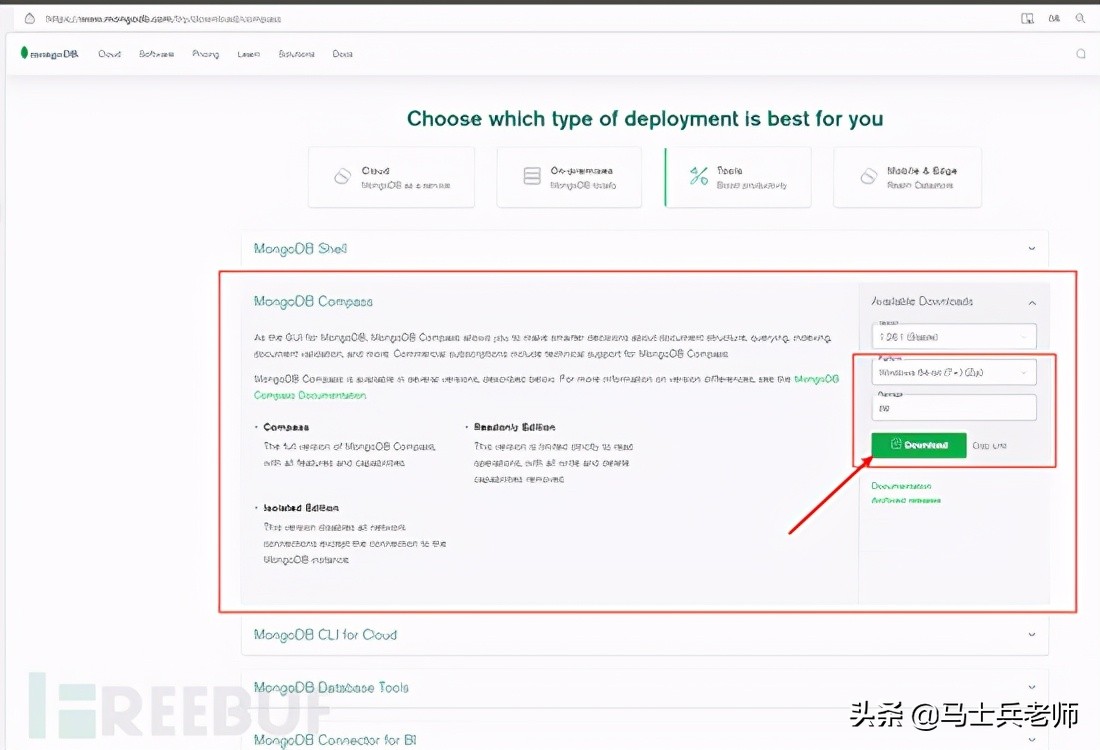The image size is (1100, 750).
Task: Click the Package field
Action: pyautogui.click(x=954, y=408)
